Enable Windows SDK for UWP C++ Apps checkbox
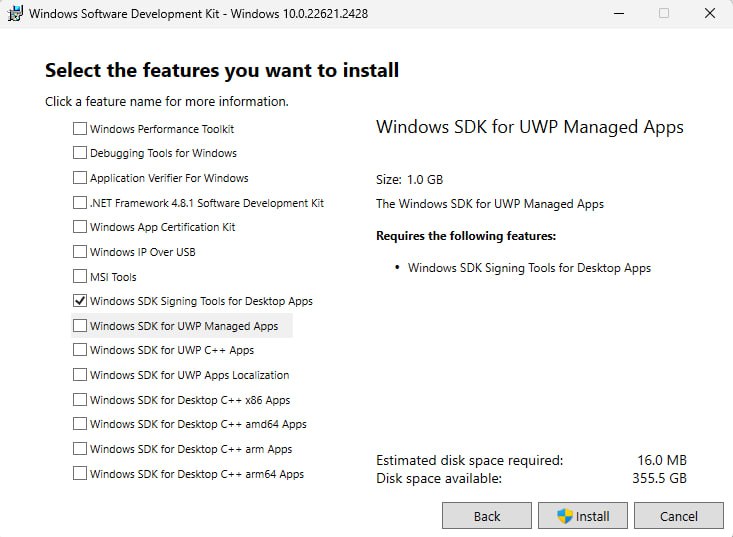733x537 pixels. tap(80, 350)
